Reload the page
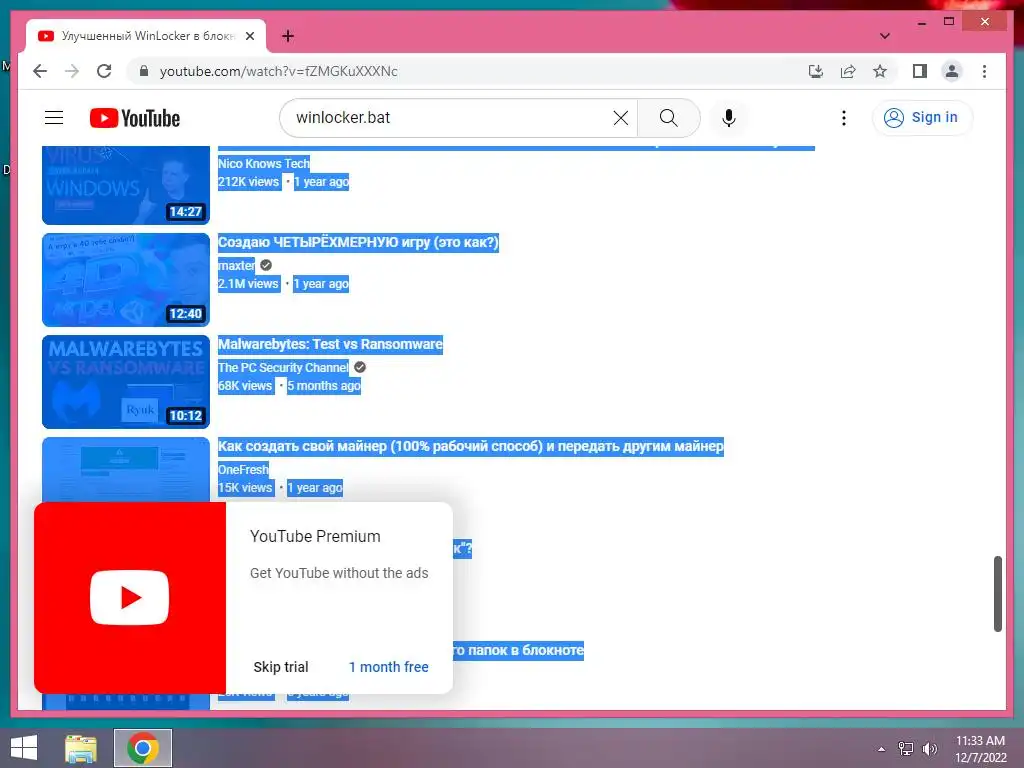This screenshot has height=768, width=1024. coord(104,71)
